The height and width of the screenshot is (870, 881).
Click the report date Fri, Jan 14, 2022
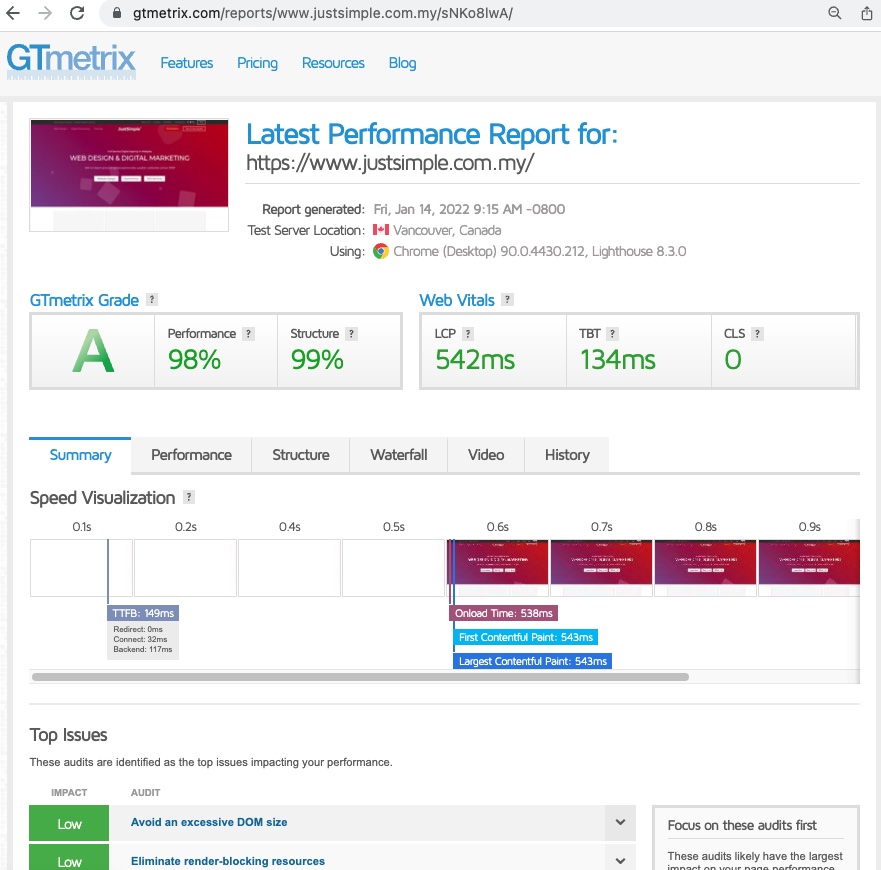469,210
